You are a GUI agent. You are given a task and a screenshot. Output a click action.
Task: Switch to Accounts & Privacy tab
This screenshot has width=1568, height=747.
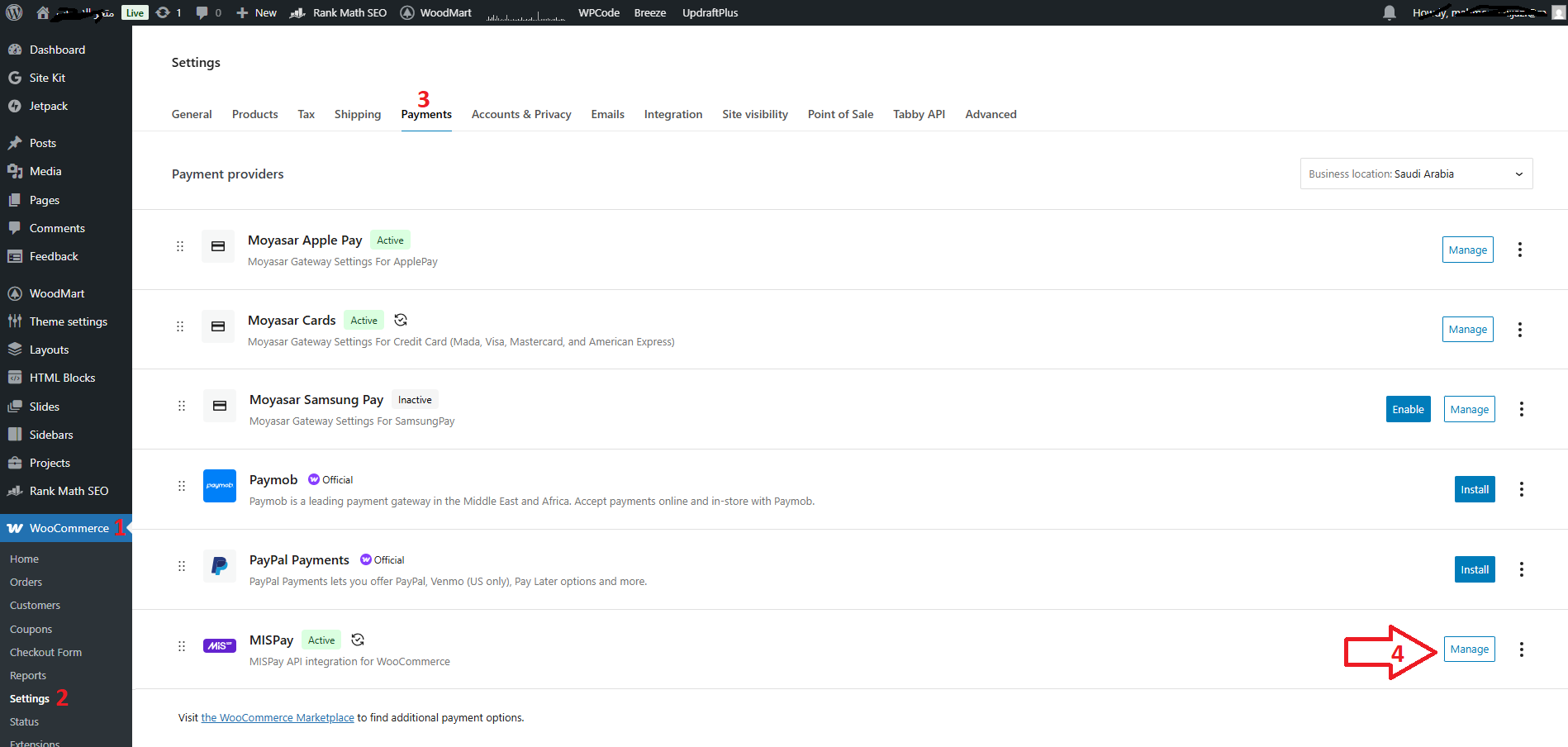point(521,114)
